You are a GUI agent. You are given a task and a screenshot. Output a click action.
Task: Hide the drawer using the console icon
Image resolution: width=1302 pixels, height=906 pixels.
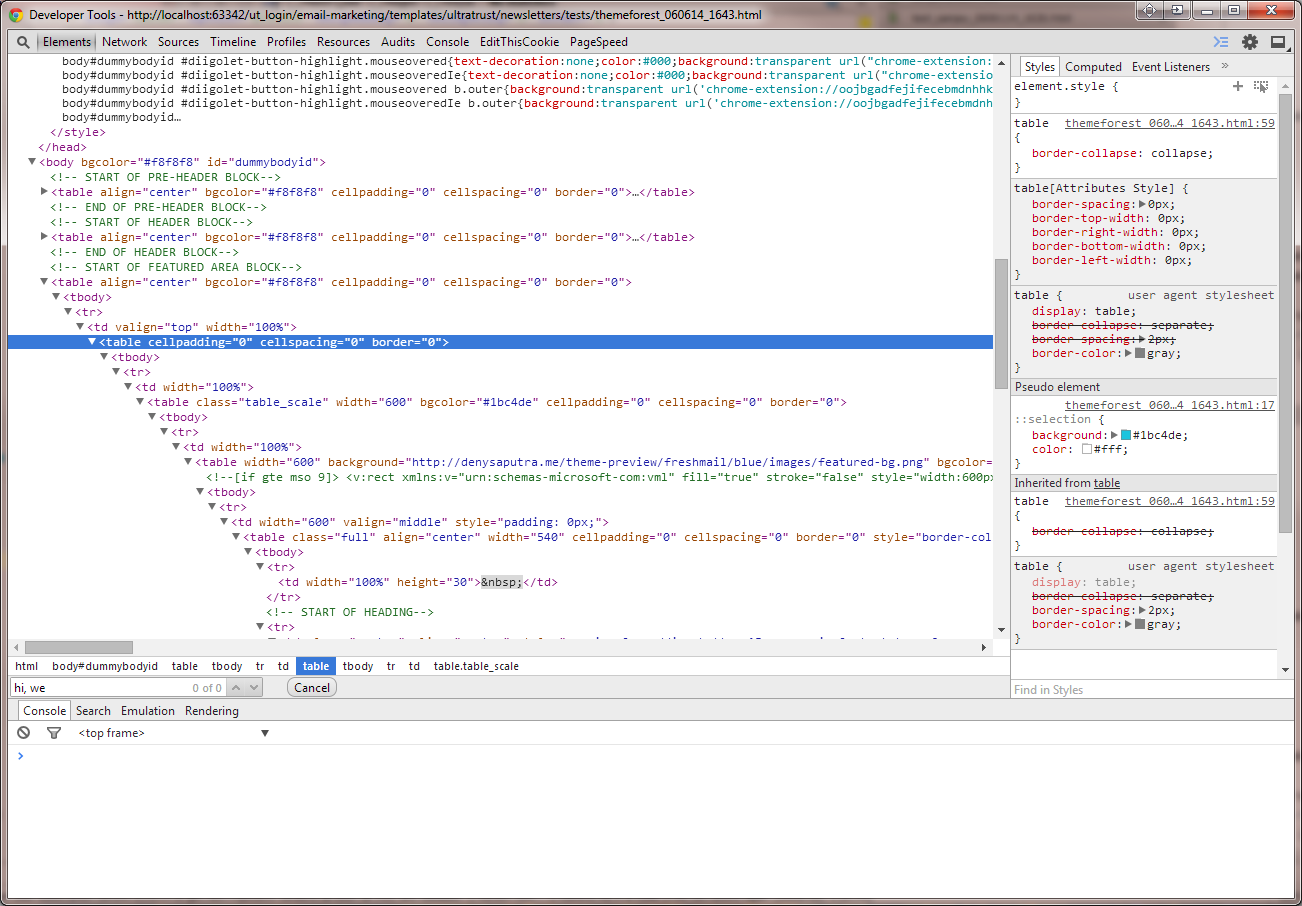1222,42
